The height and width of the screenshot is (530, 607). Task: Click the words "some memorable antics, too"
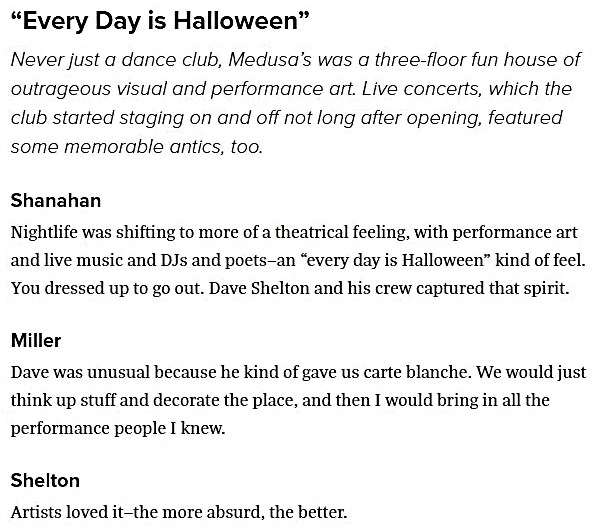(137, 147)
